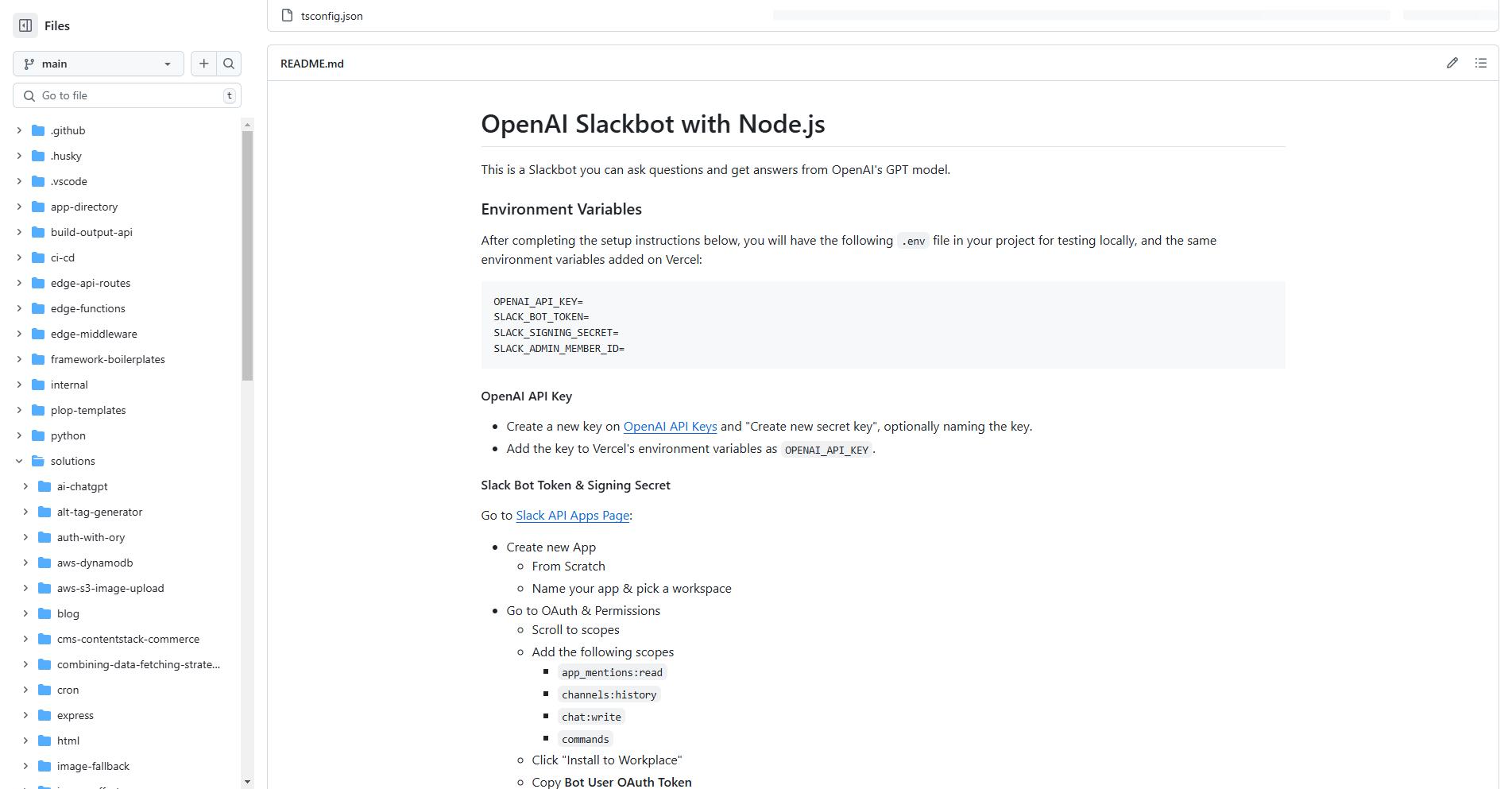This screenshot has width=1512, height=789.
Task: Click the express folder icon
Action: (44, 715)
